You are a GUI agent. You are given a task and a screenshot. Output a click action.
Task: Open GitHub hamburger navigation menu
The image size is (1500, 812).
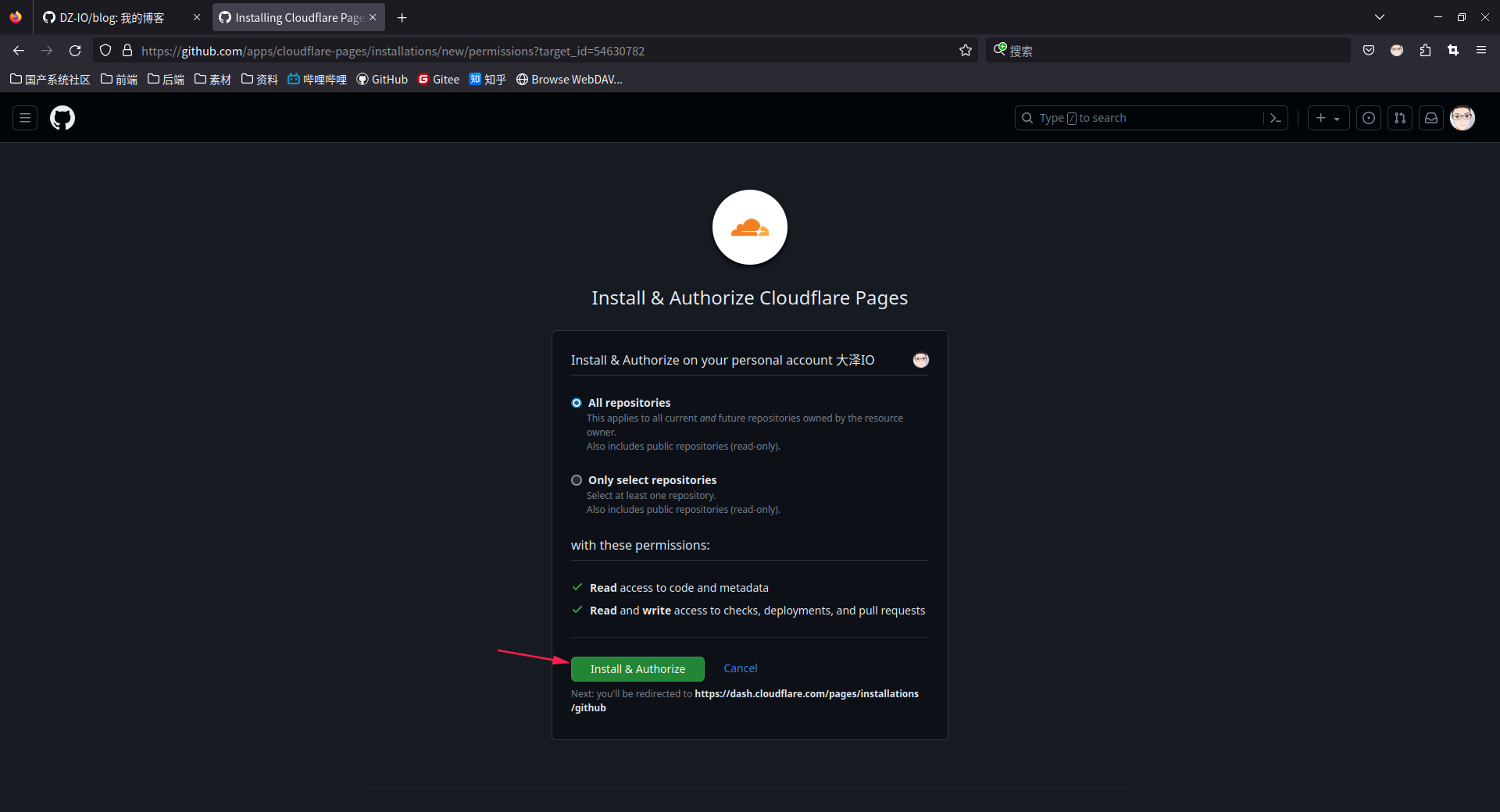click(x=25, y=118)
